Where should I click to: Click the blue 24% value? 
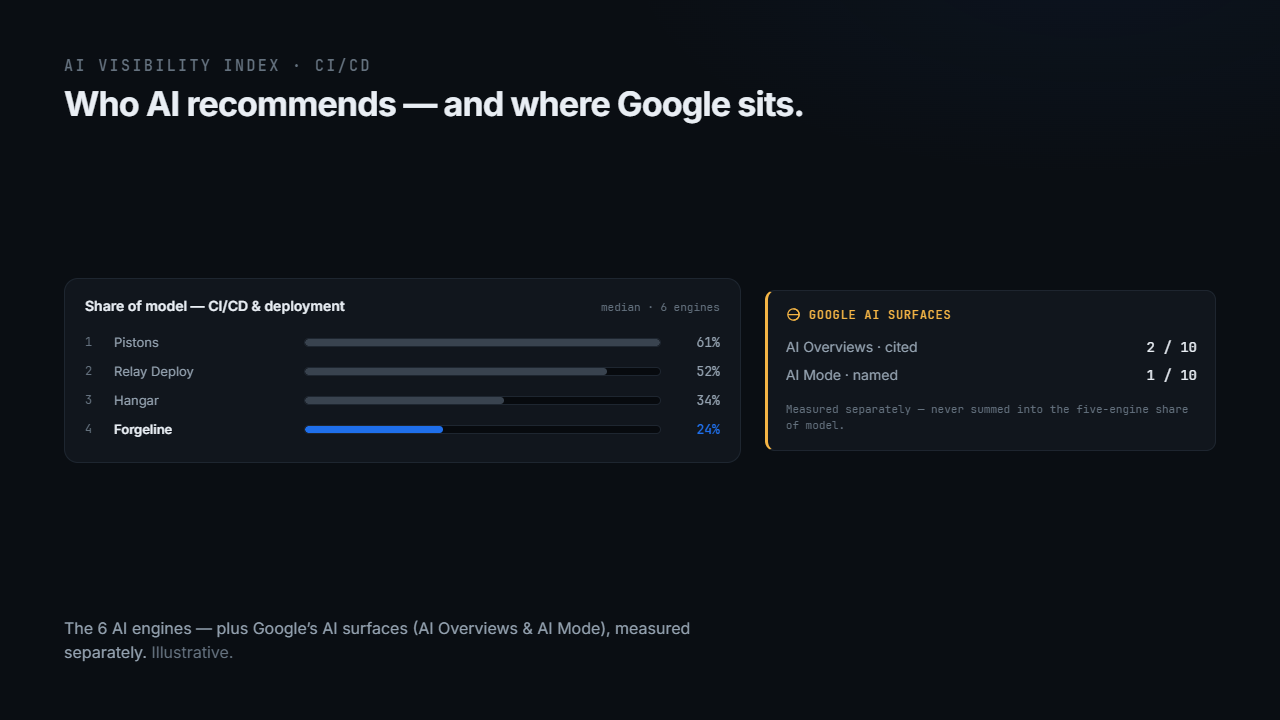[708, 429]
